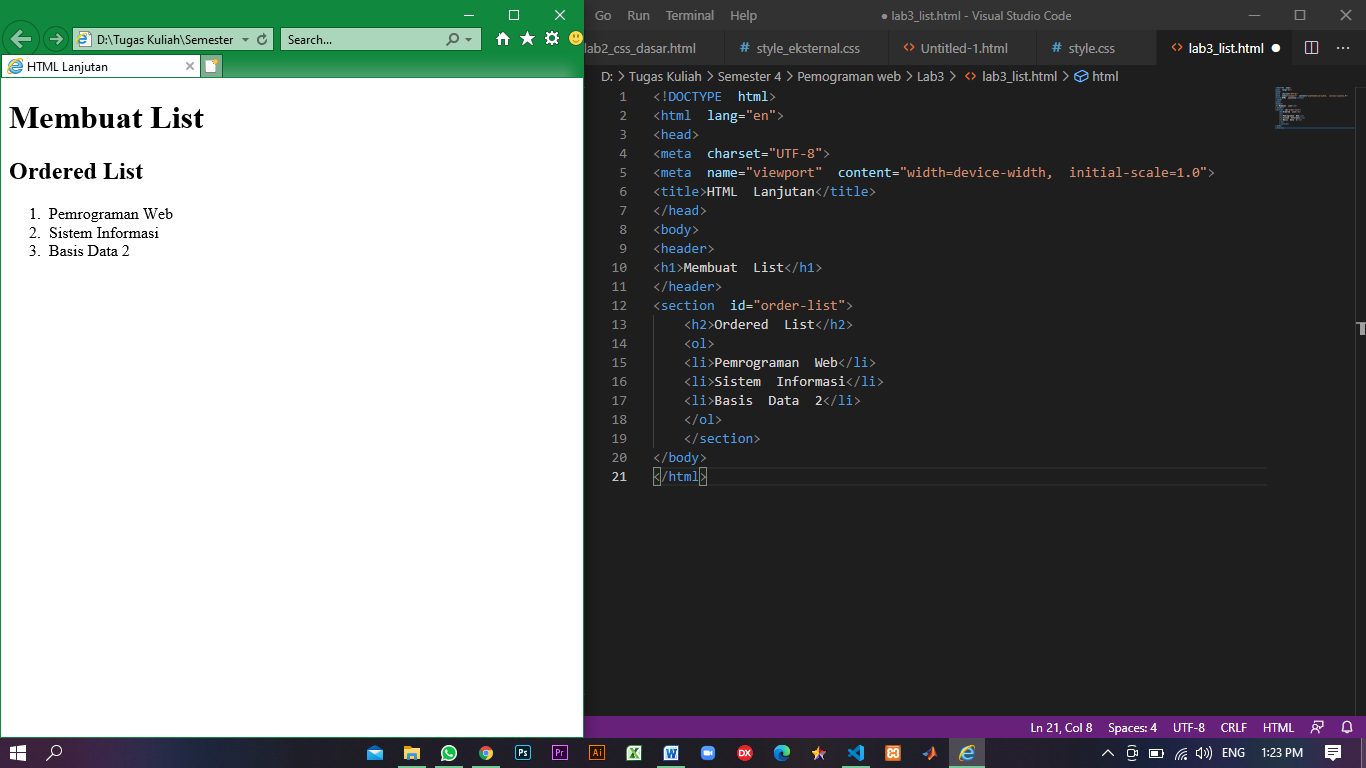Click the feedback icon in the VS Code status bar
Image resolution: width=1366 pixels, height=768 pixels.
1317,727
